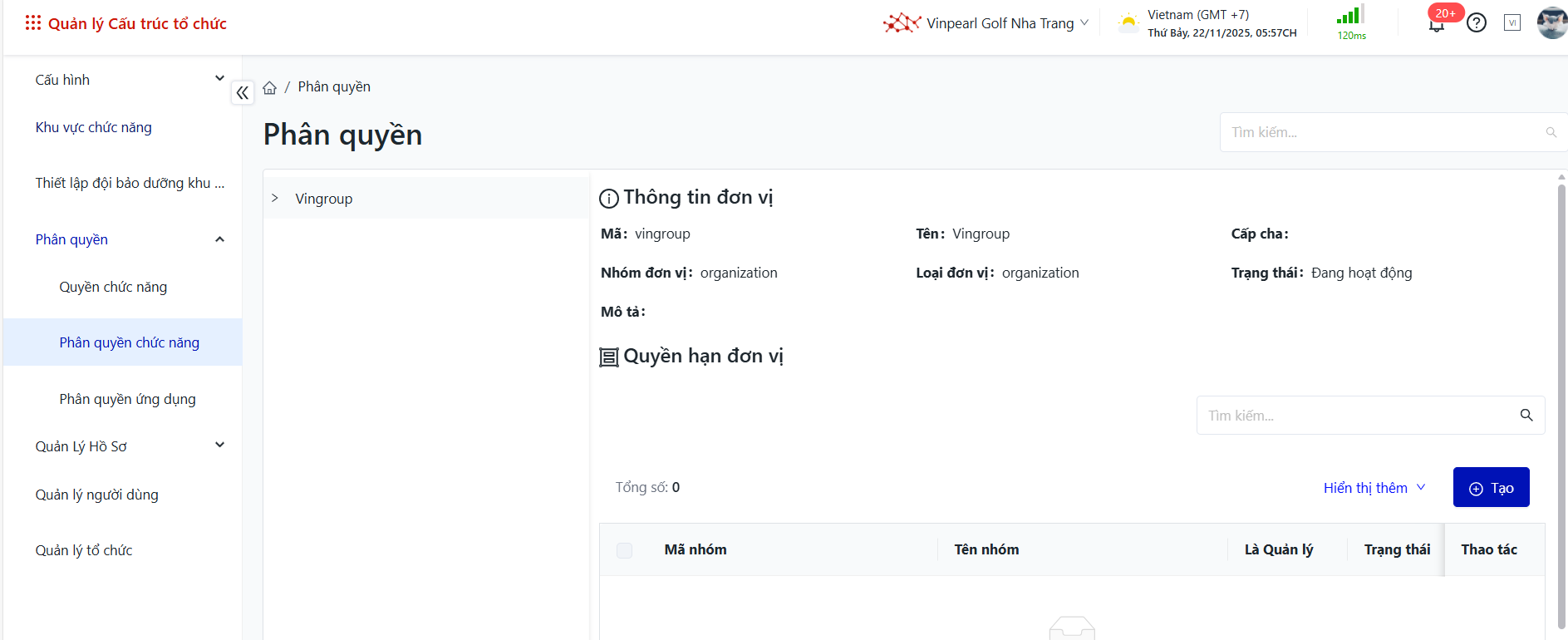Open the help question mark icon
Viewport: 1568px width, 640px height.
tap(1477, 23)
